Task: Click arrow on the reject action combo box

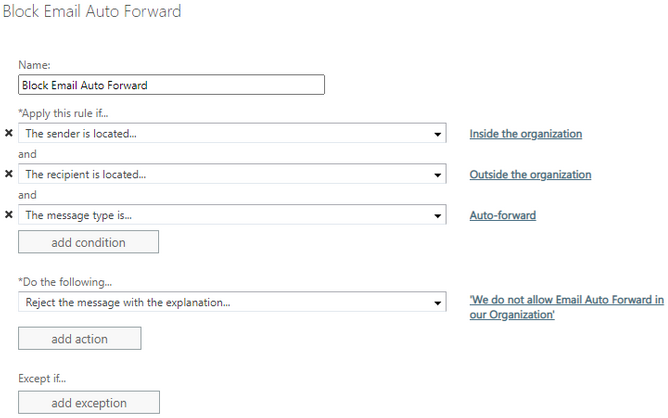Action: (x=438, y=303)
